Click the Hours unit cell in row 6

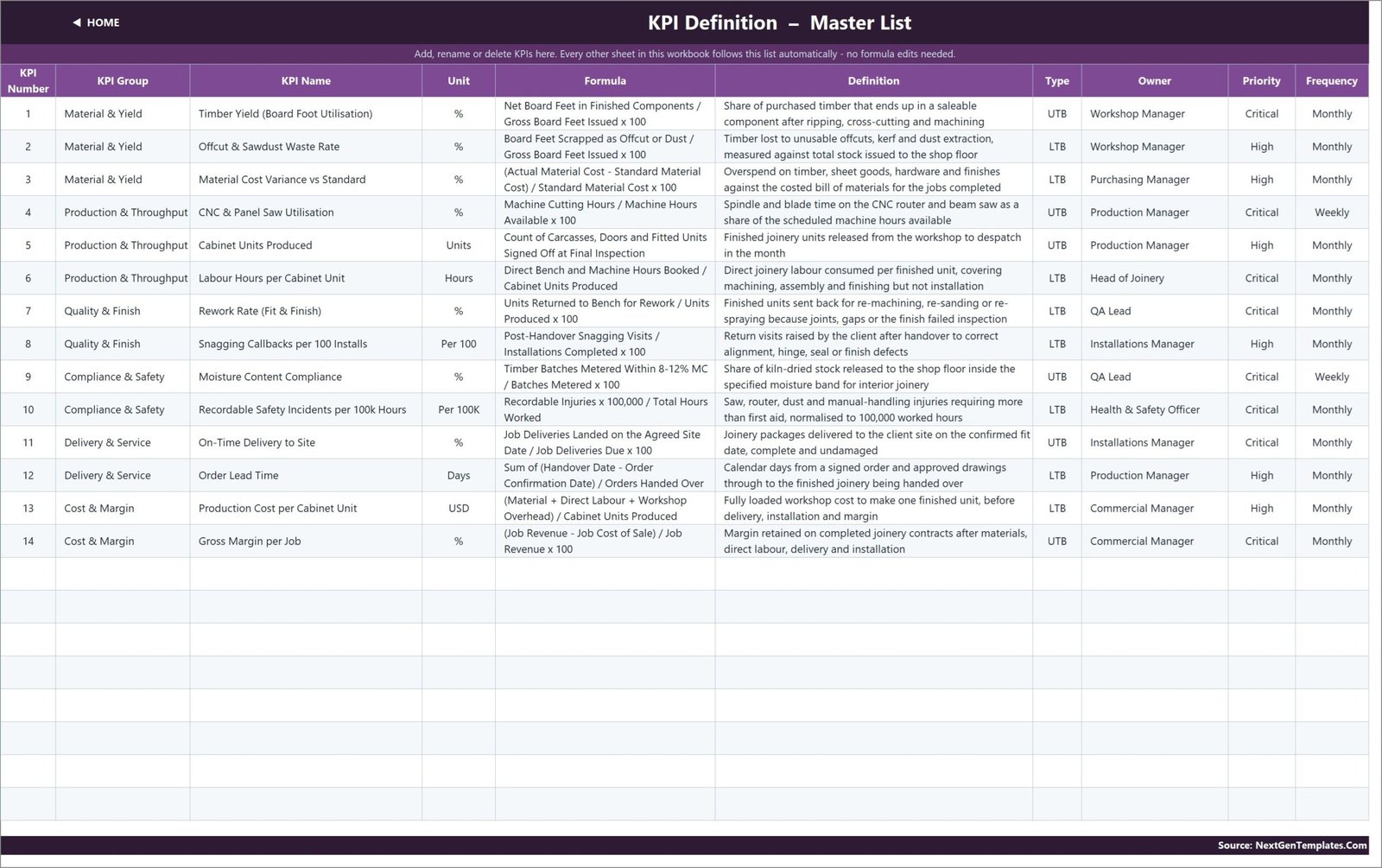459,278
